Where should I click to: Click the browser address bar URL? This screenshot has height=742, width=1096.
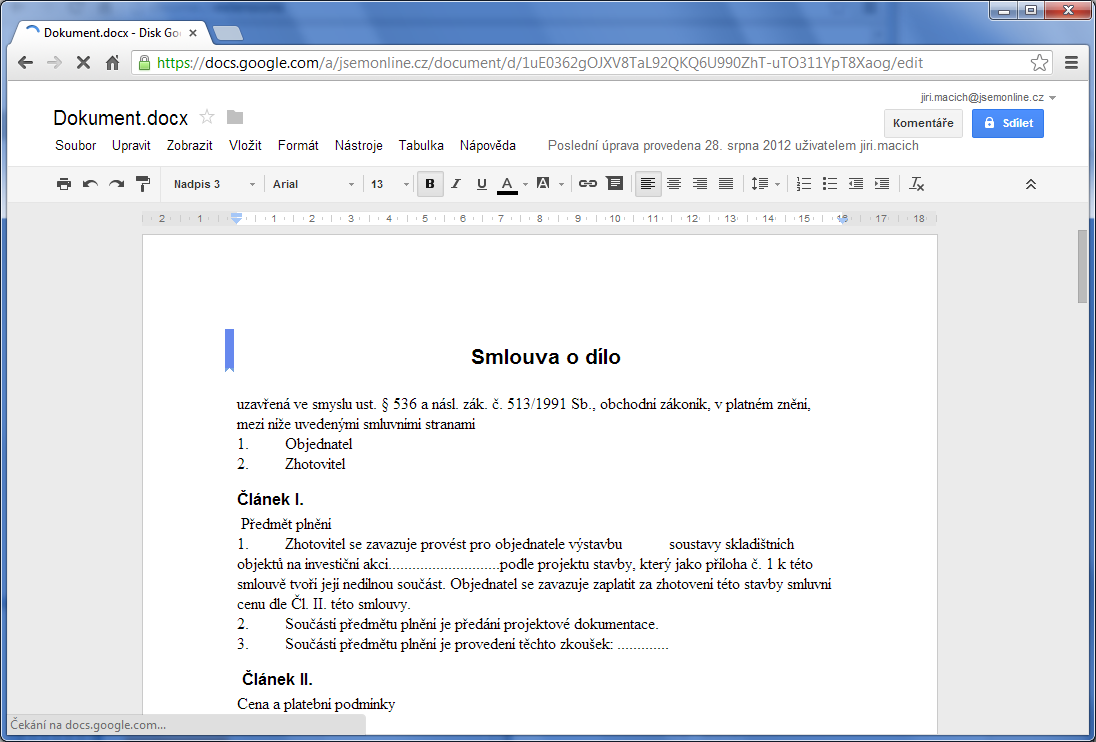click(x=540, y=63)
